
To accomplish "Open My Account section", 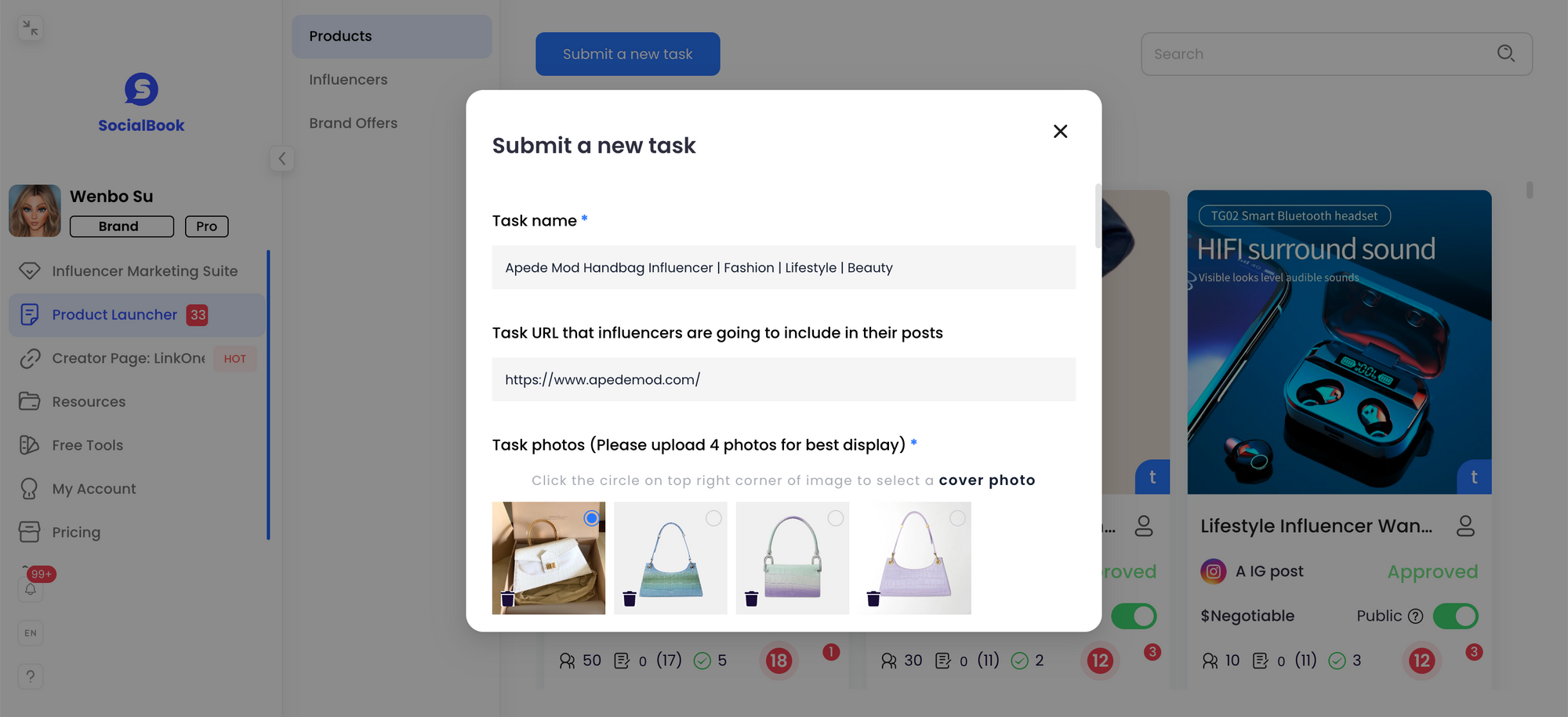I will pyautogui.click(x=137, y=489).
